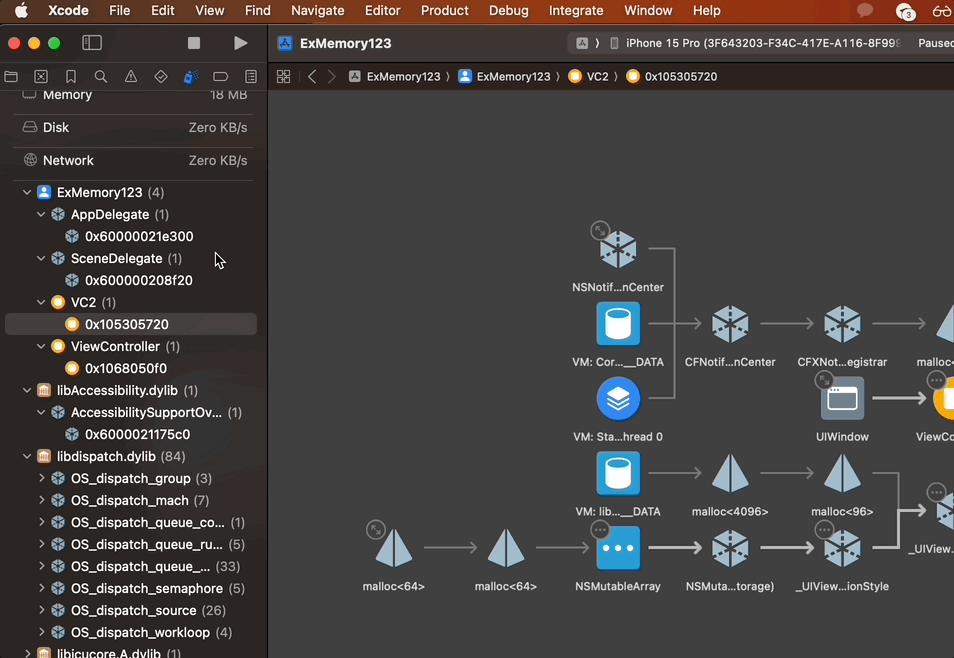Image resolution: width=954 pixels, height=658 pixels.
Task: Collapse the AppDelegate node
Action: point(41,214)
